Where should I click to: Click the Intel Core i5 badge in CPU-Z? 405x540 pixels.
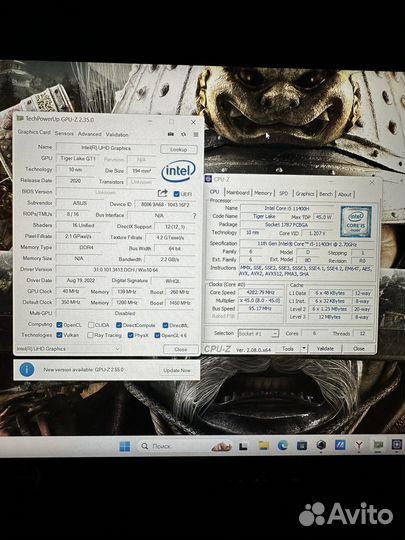356,221
